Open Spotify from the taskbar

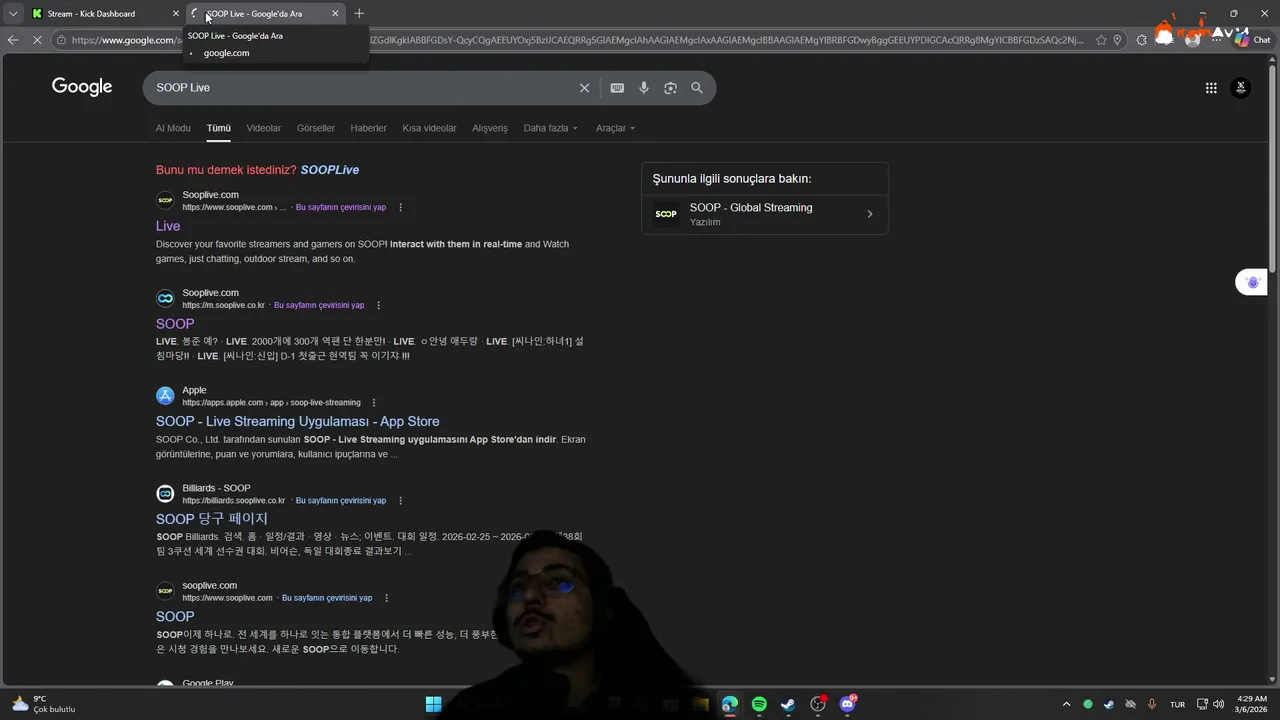(x=759, y=704)
